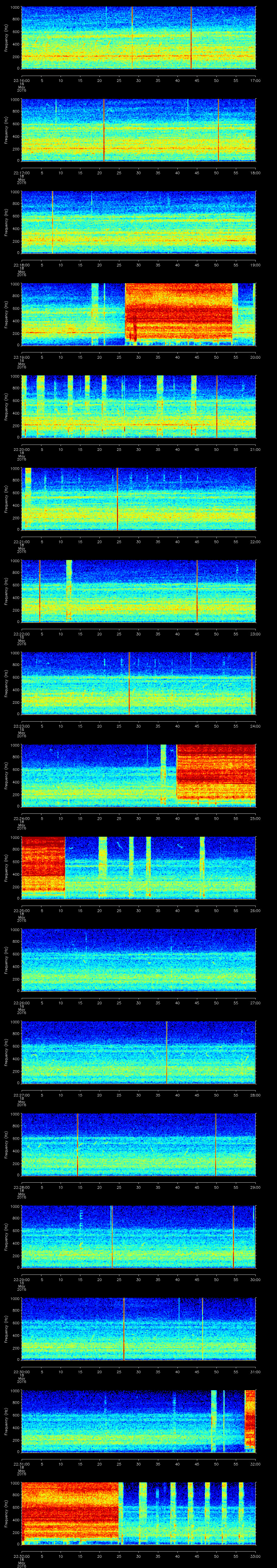
Task: Choose the spectrogram panel starting at 22:26:00
Action: pos(139,960)
